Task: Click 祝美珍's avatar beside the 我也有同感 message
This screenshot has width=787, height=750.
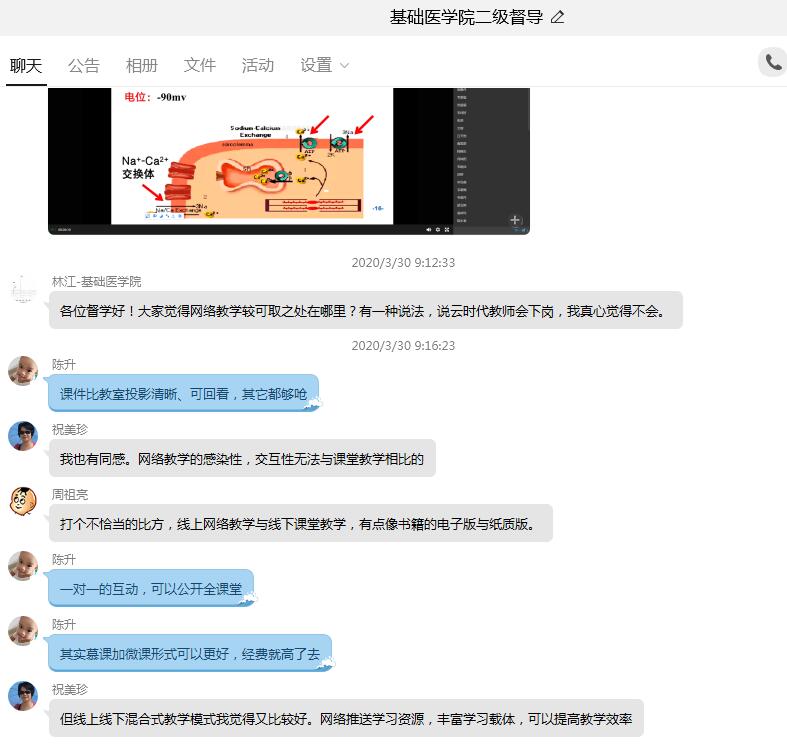Action: click(x=23, y=436)
